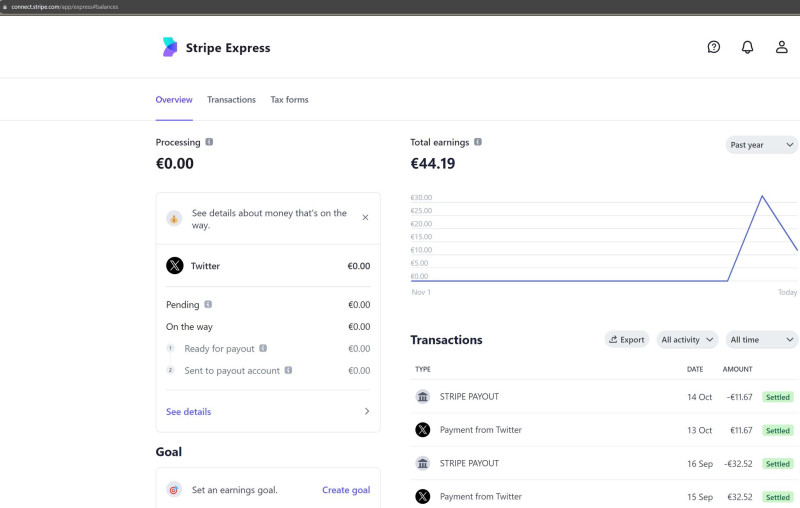Click step 2 marker by Sent to payout account
Image resolution: width=800 pixels, height=508 pixels.
170,370
